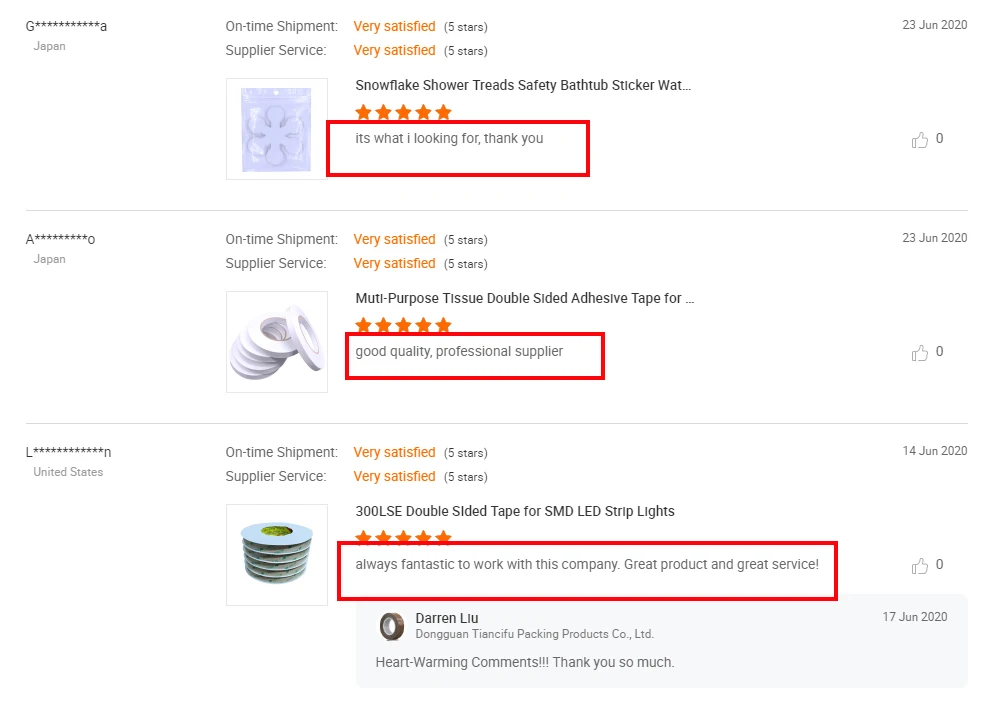Click the "good quality, professional supplier" review text
Image resolution: width=984 pixels, height=715 pixels.
coord(459,352)
